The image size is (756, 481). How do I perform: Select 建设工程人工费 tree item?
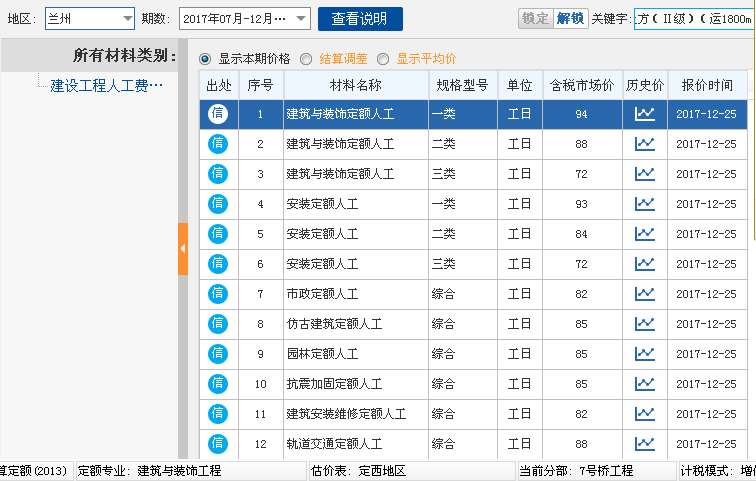(107, 86)
